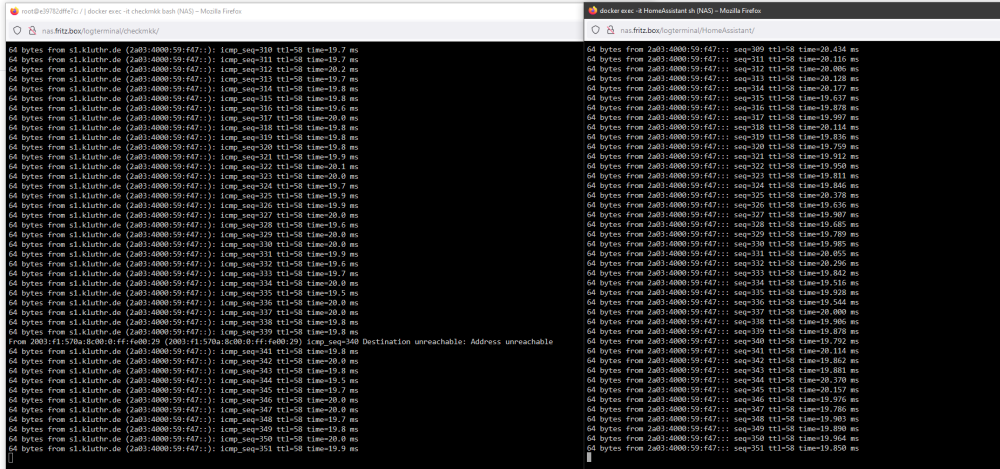1000x469 pixels.
Task: Select HomeAssistant line seq=311 time=20.116 ms
Action: [723, 59]
